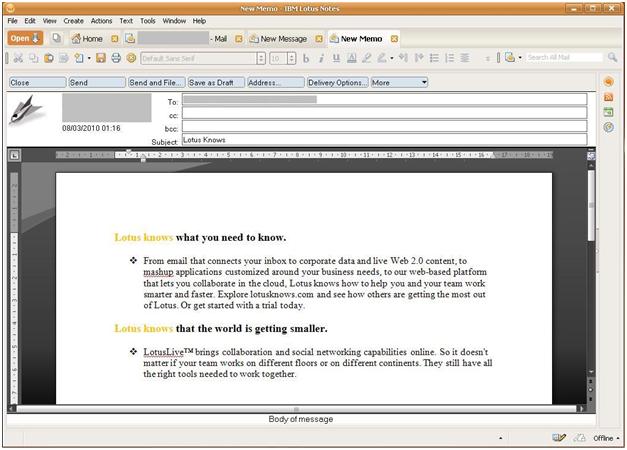Image resolution: width=627 pixels, height=450 pixels.
Task: Click the Paste clipboard icon
Action: [49, 58]
